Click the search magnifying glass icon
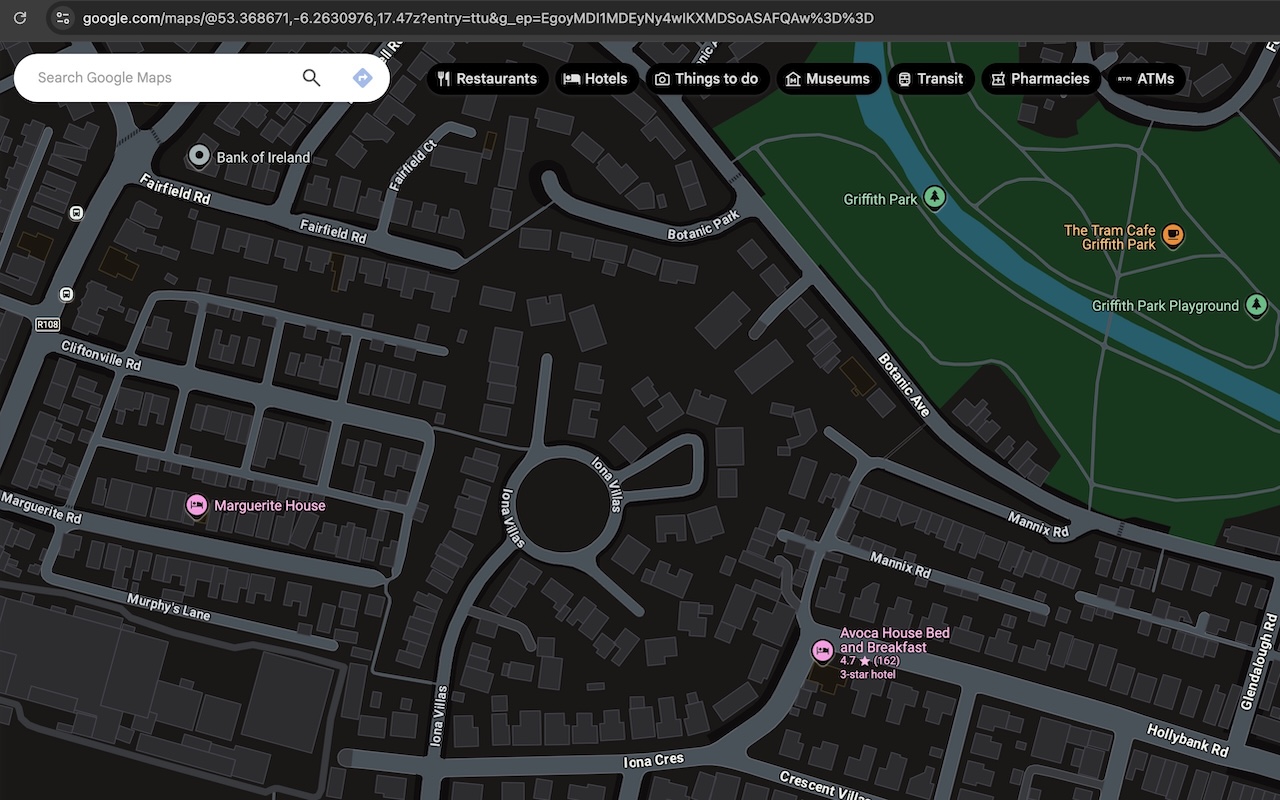The height and width of the screenshot is (800, 1280). click(x=311, y=77)
